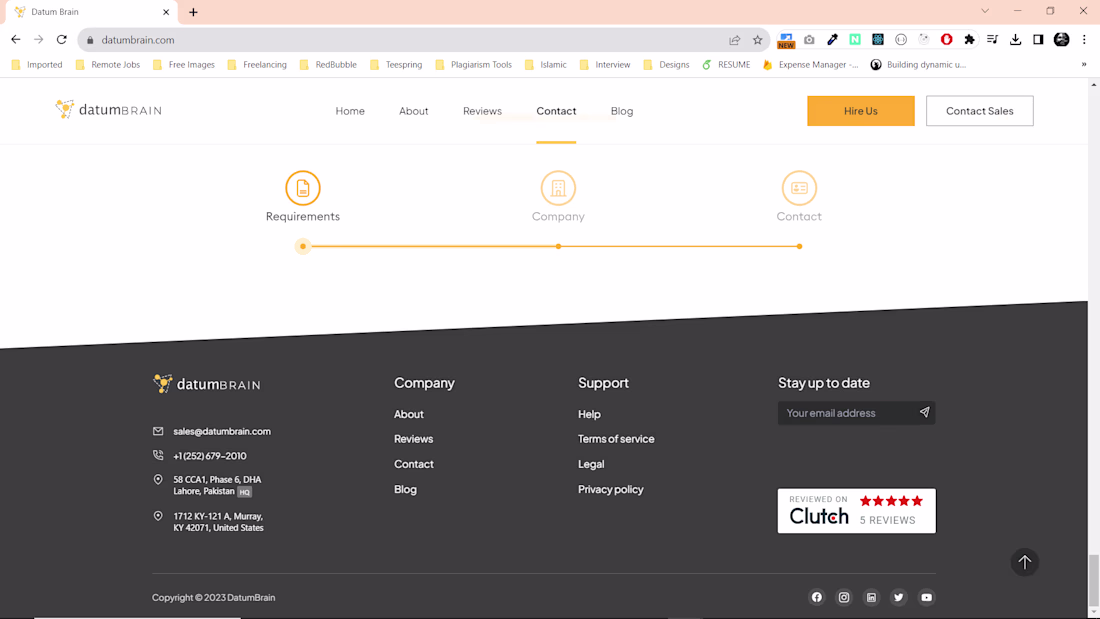Viewport: 1100px width, 619px height.
Task: Open the LinkedIn footer icon
Action: point(871,597)
